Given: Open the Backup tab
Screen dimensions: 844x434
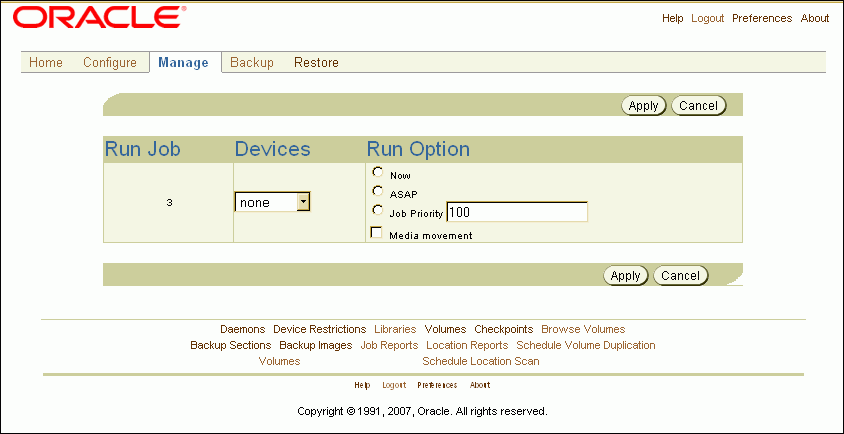Looking at the screenshot, I should point(252,62).
